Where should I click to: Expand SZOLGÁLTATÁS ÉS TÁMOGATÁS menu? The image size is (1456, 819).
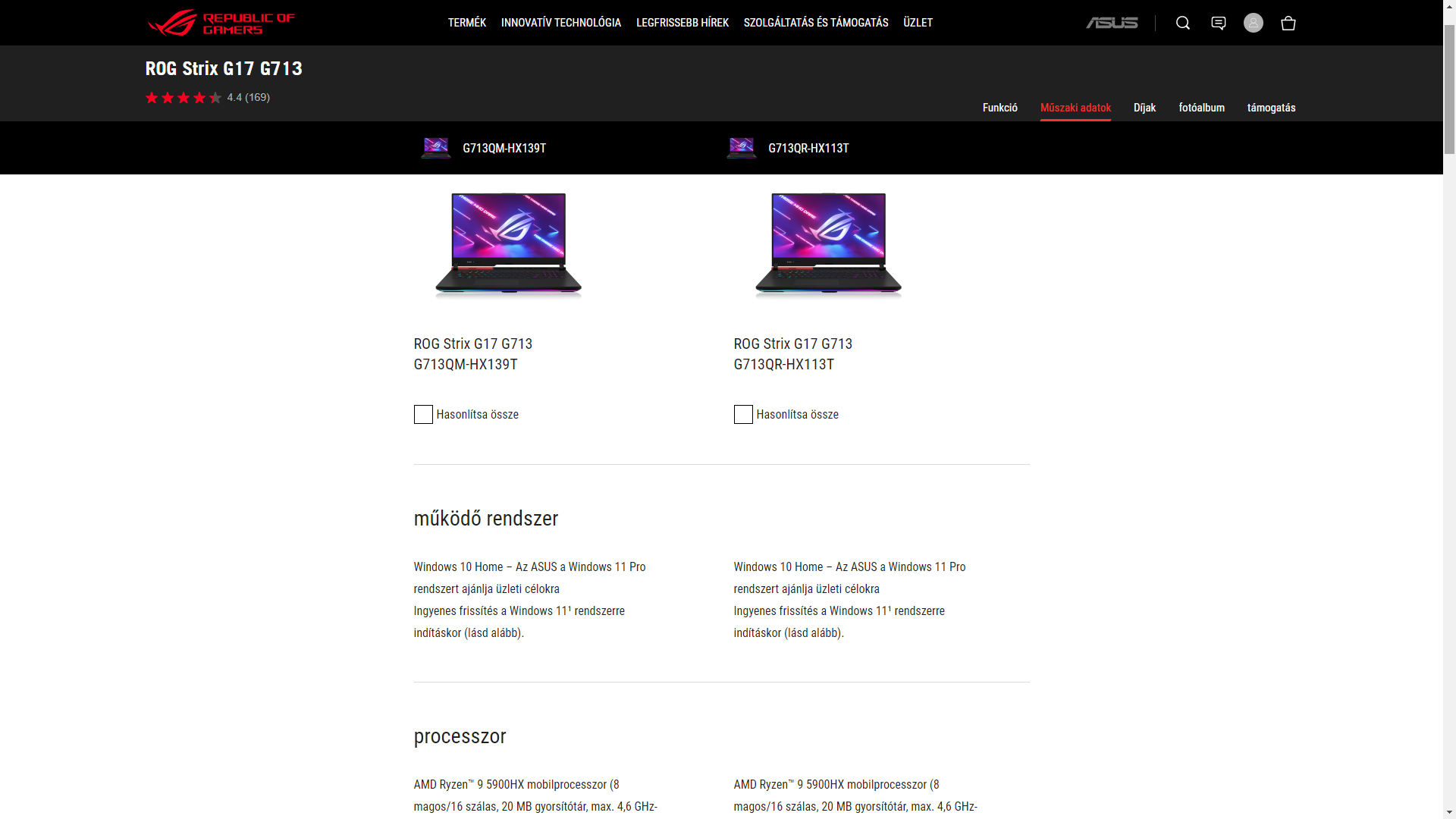pos(816,23)
